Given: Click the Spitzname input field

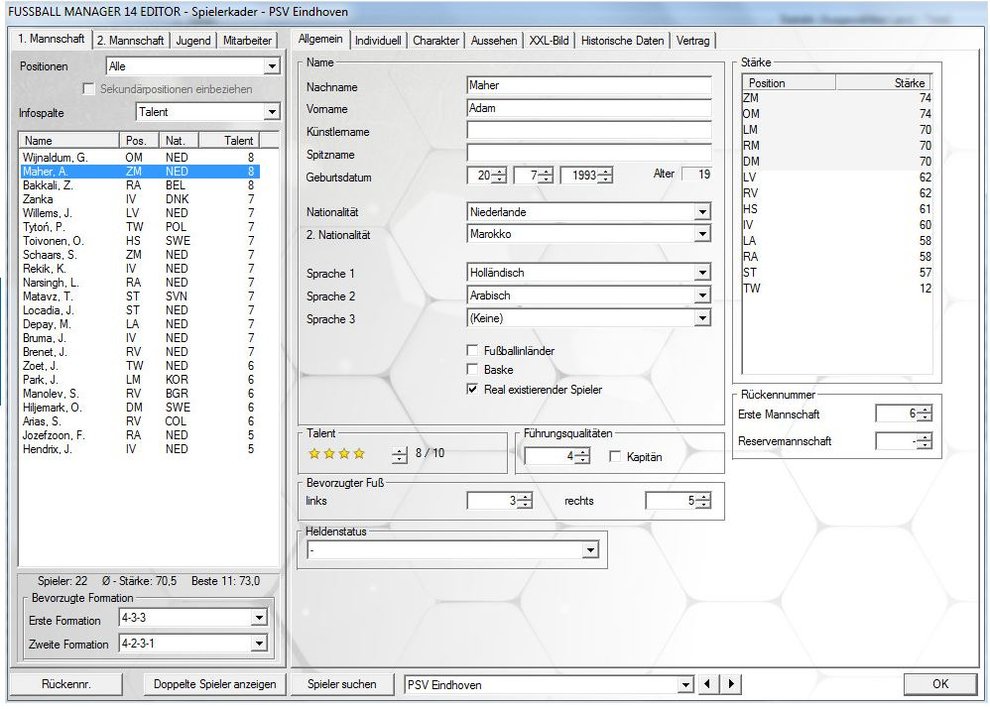Looking at the screenshot, I should point(589,153).
